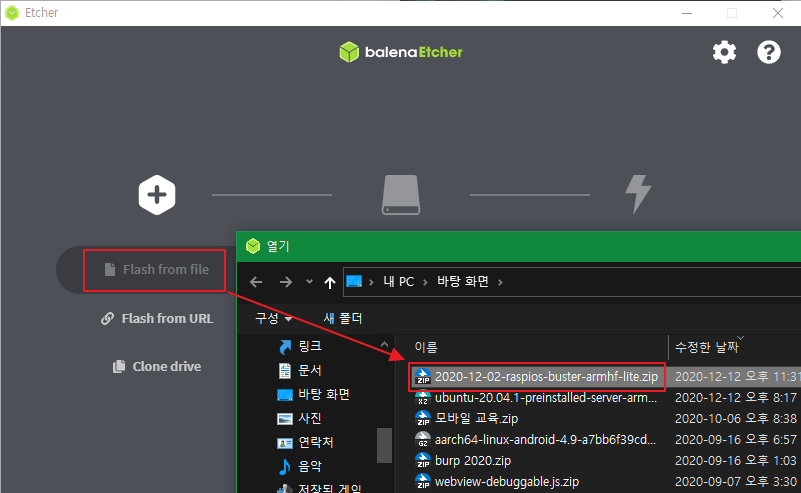Click zip icon of raspios-buster file
801x493 pixels.
[423, 377]
